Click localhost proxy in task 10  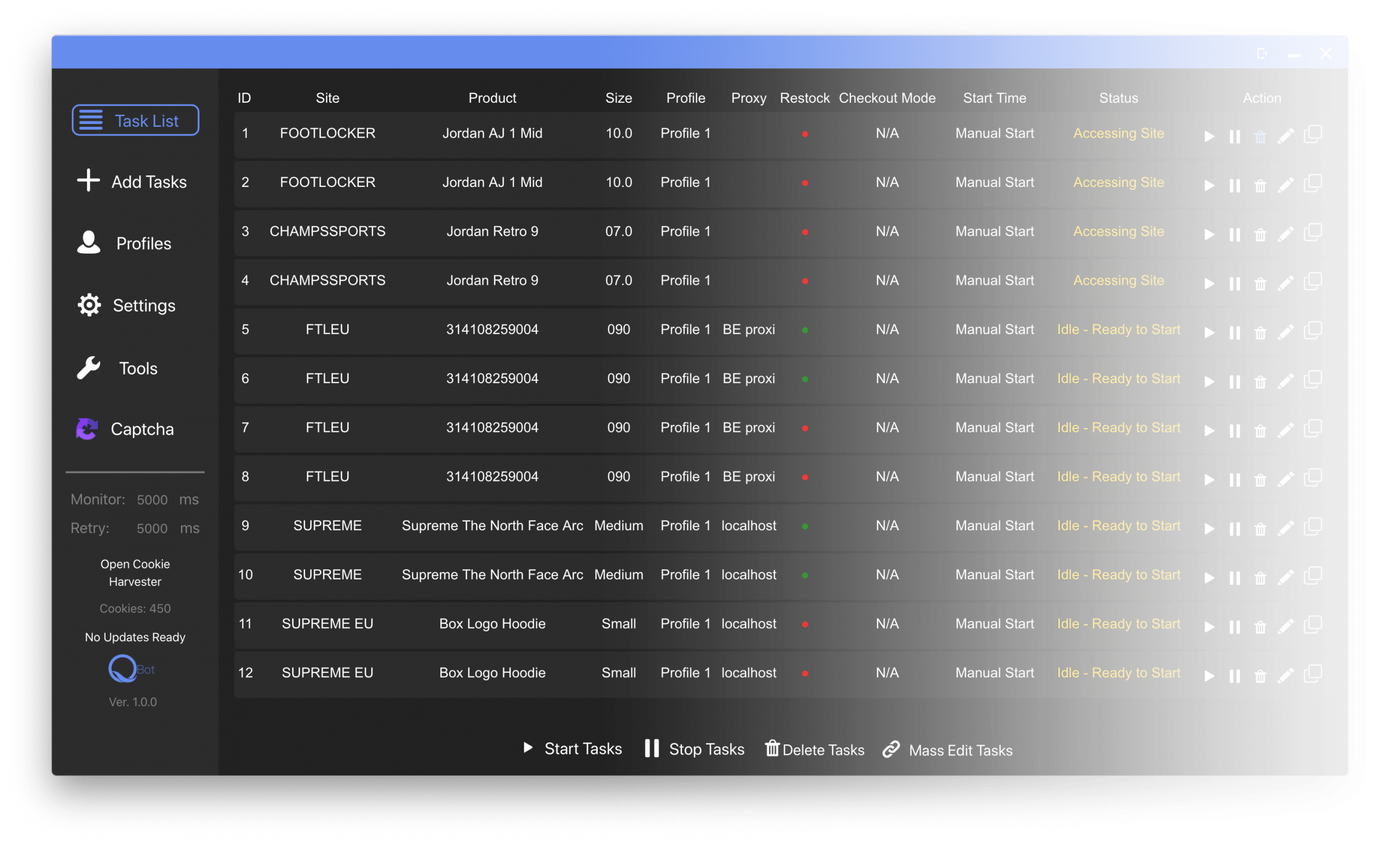click(x=748, y=574)
